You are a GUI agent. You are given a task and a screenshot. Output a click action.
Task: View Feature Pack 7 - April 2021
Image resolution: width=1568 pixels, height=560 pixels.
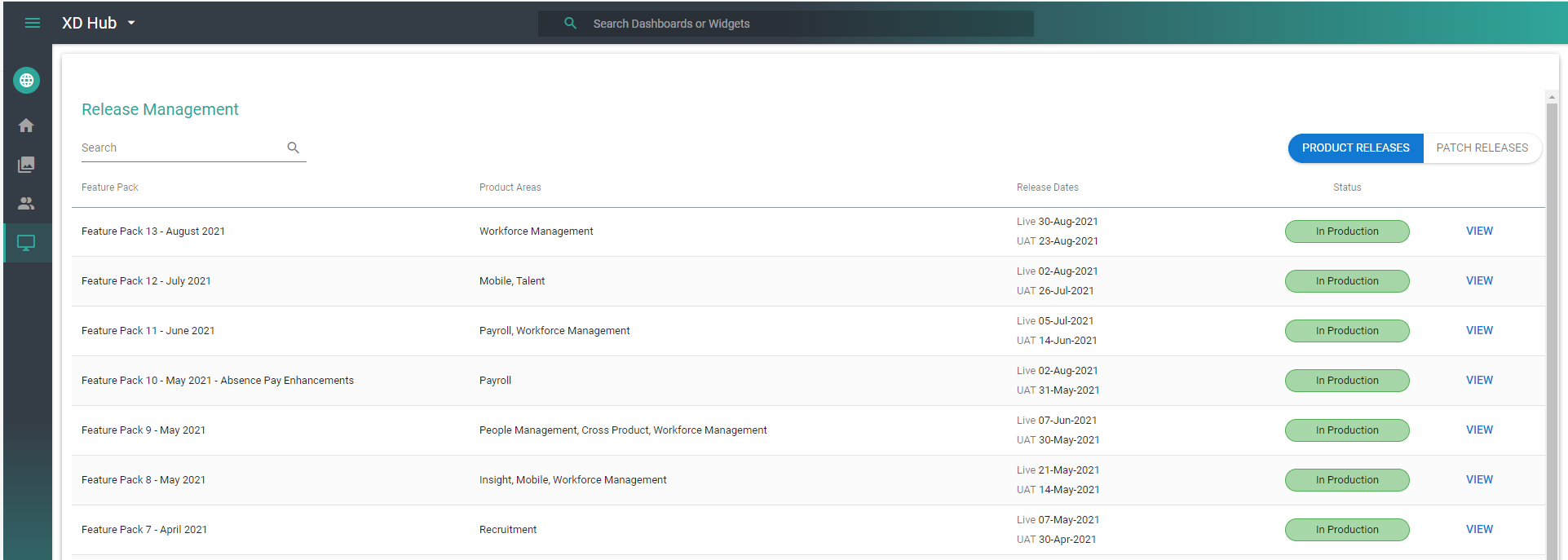1479,529
